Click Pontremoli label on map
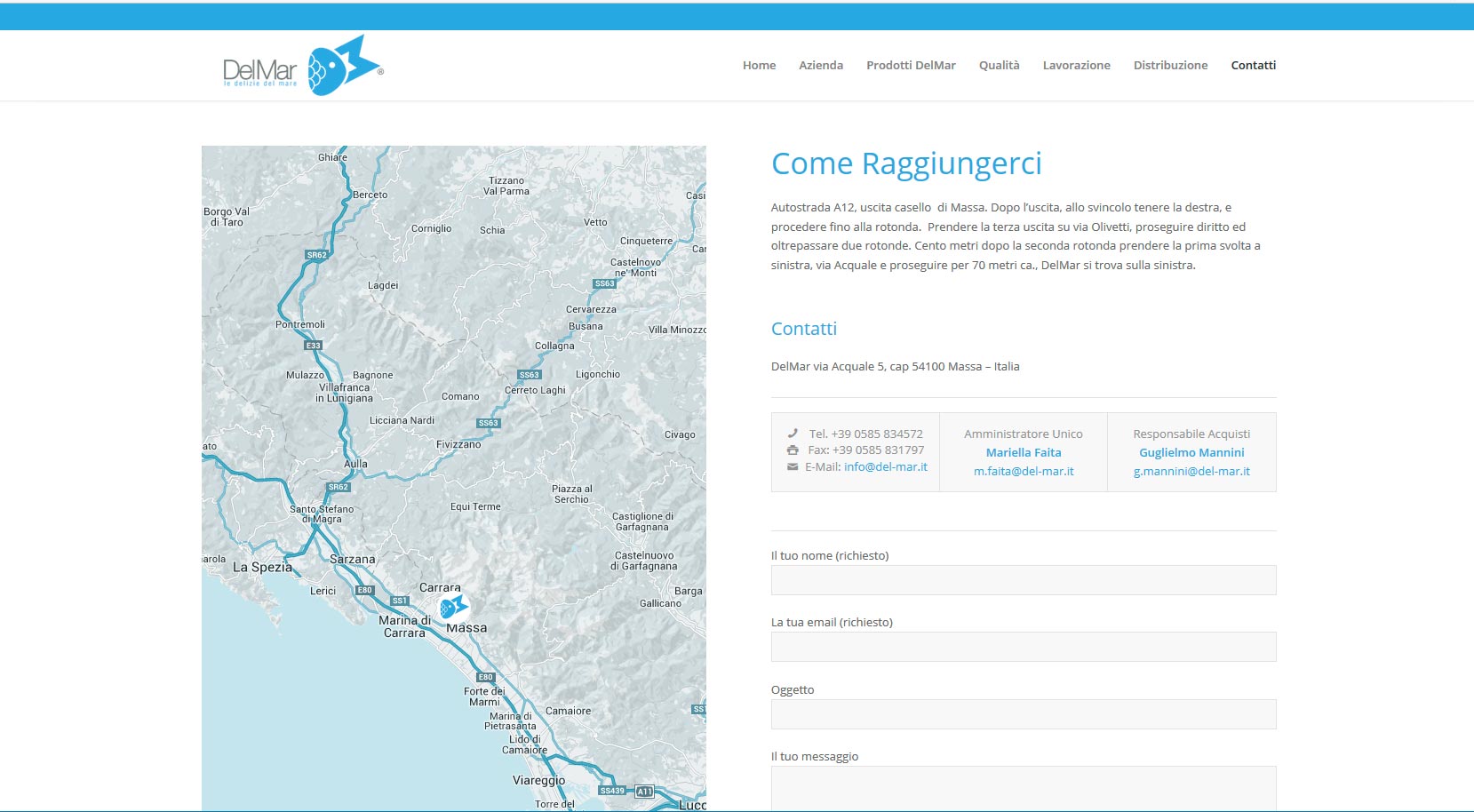This screenshot has width=1474, height=812. pos(300,324)
